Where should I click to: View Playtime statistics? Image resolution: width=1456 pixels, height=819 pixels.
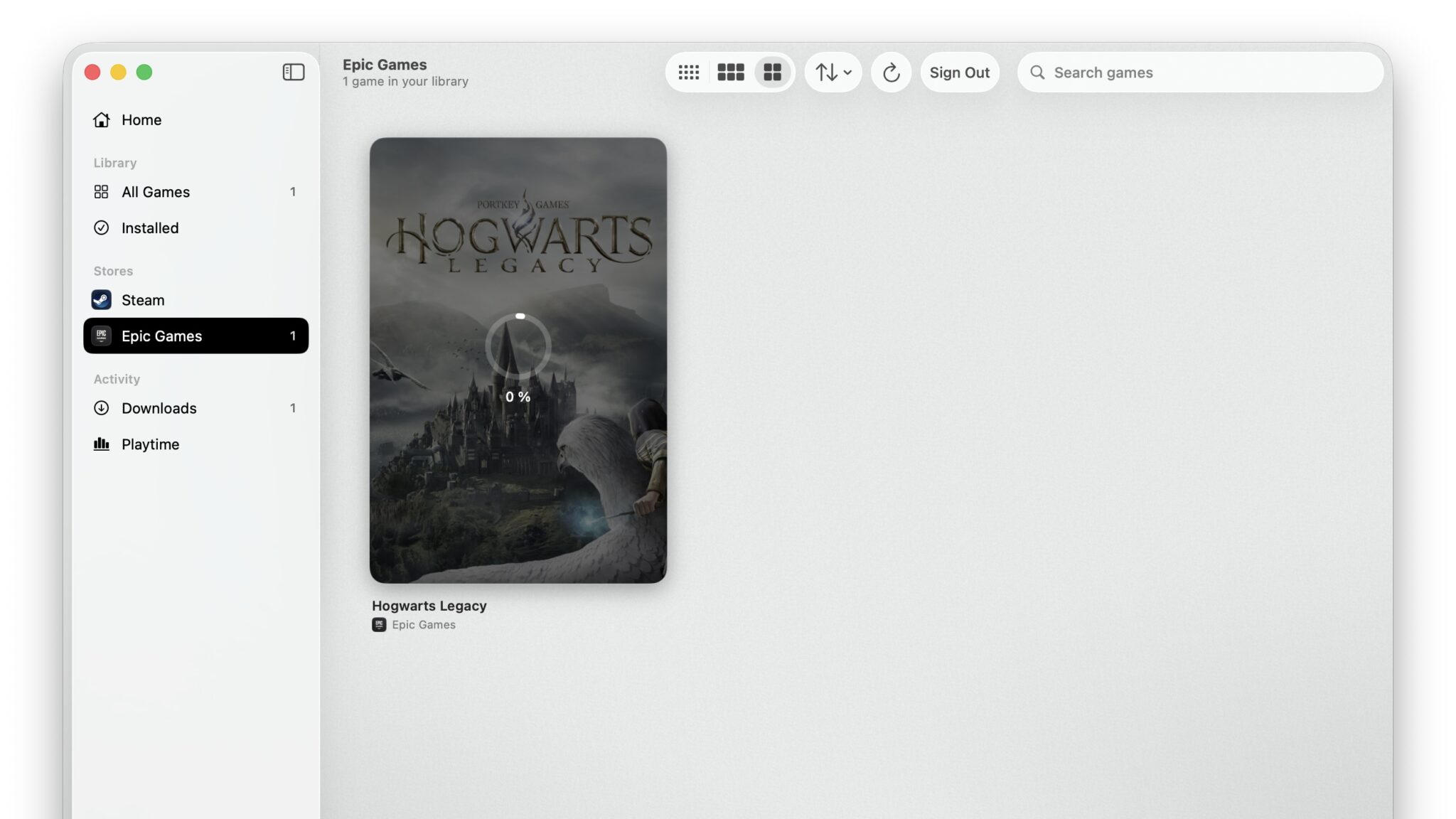coord(196,444)
